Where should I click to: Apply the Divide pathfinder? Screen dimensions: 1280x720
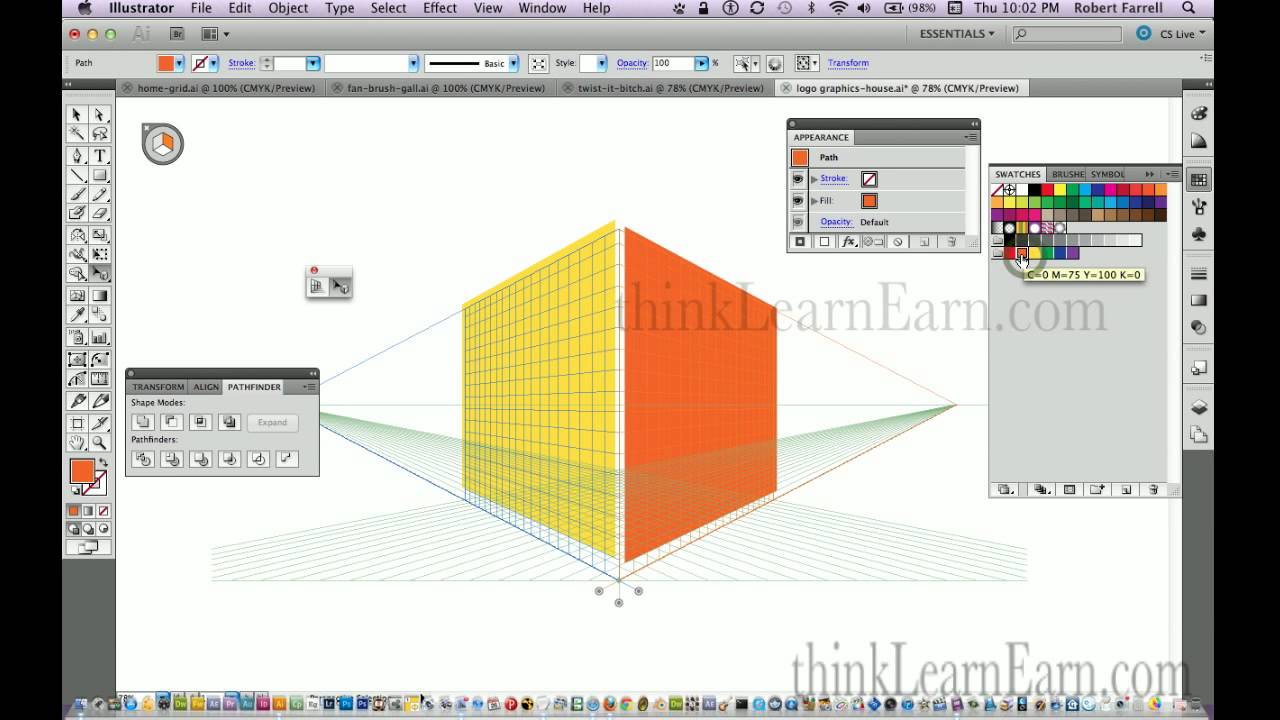143,459
